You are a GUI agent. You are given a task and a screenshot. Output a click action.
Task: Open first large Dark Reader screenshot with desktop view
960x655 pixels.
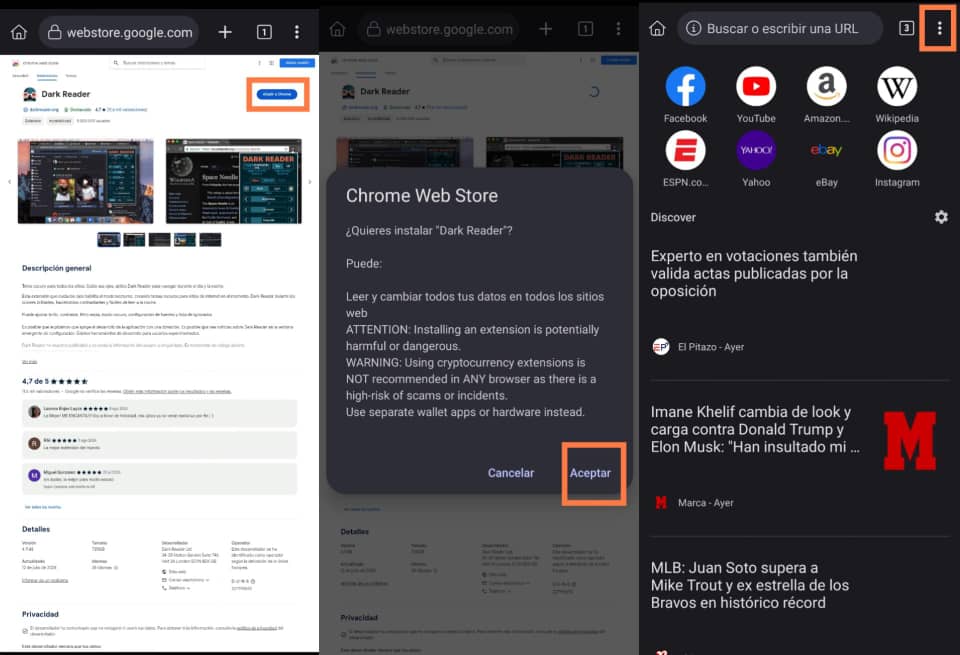tap(86, 181)
